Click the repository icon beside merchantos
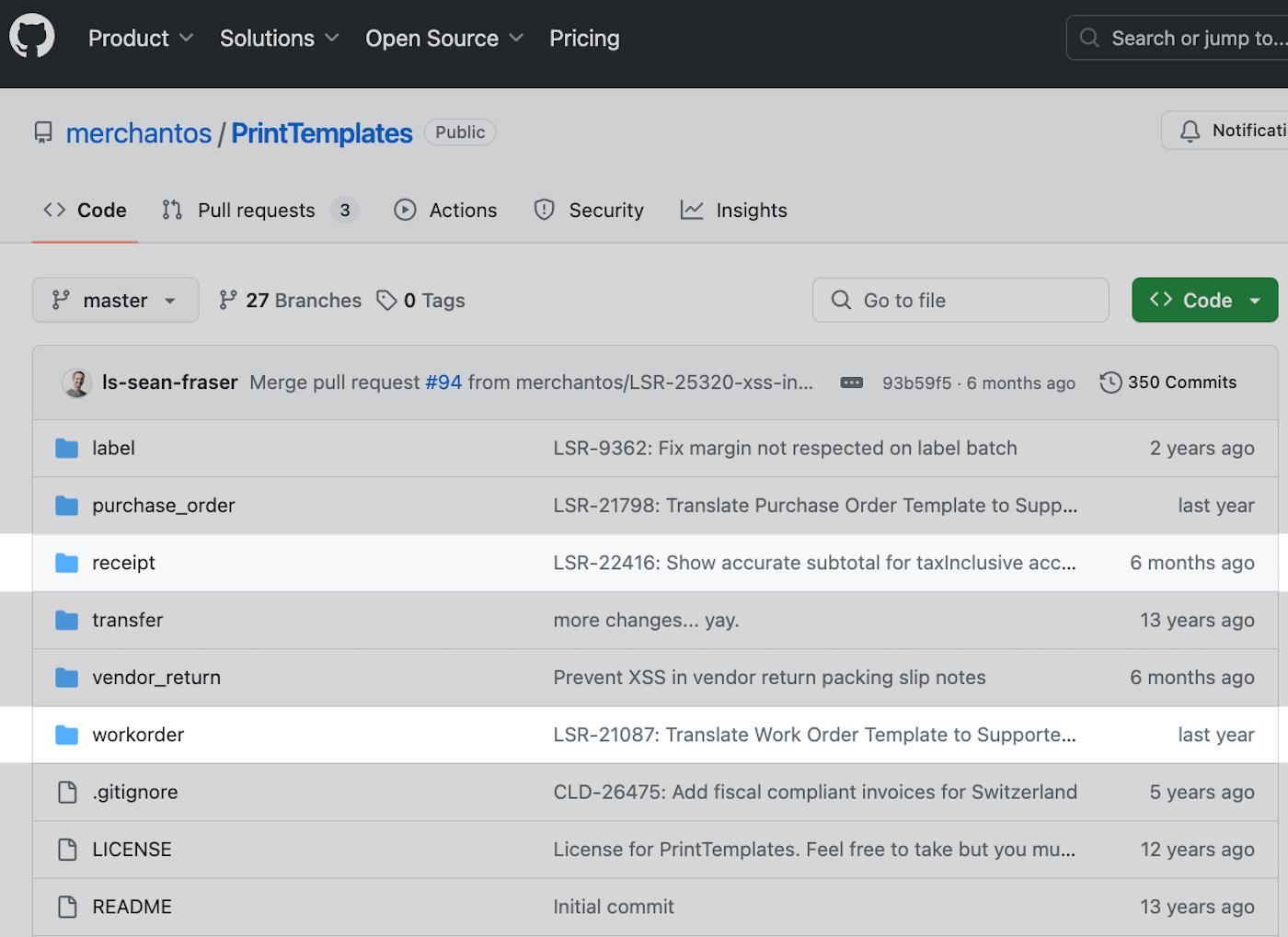 tap(43, 133)
